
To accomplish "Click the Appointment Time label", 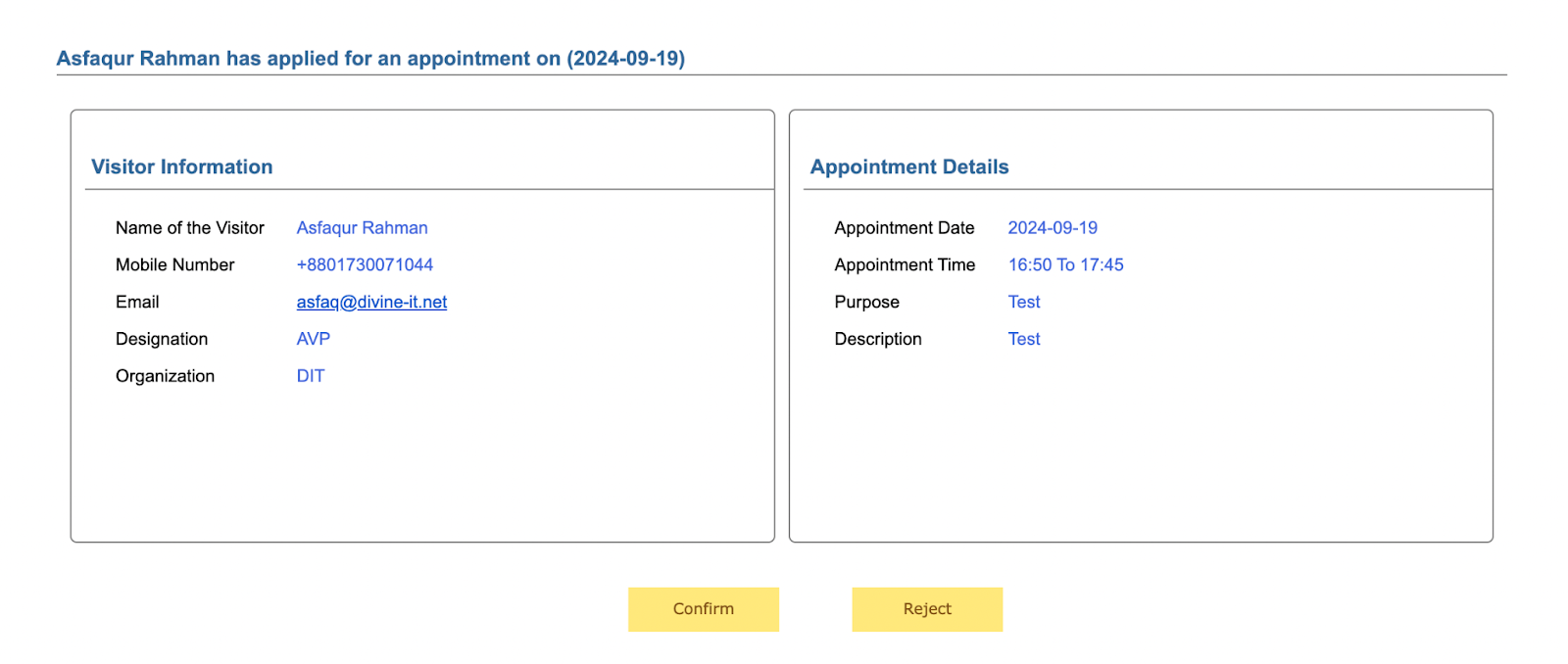I will 904,265.
